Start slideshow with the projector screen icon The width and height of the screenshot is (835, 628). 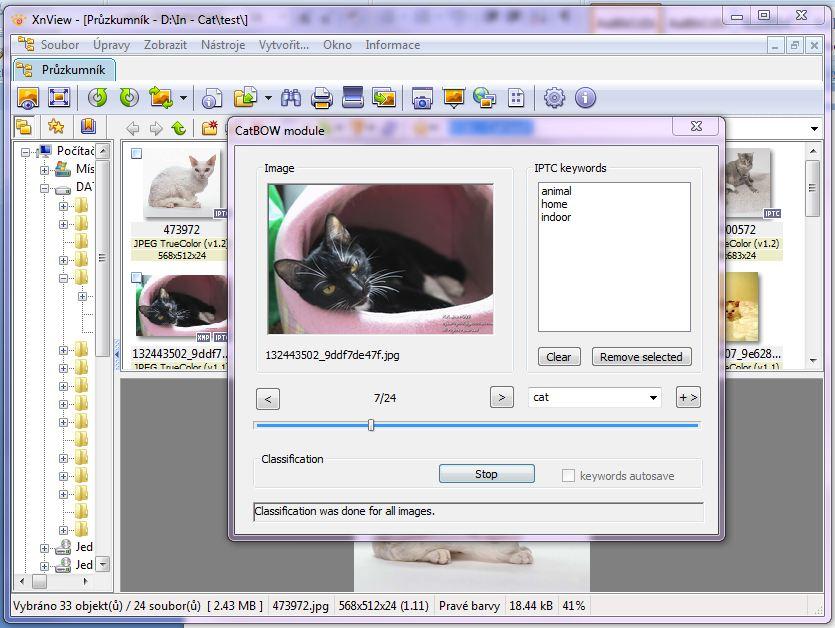(x=453, y=98)
